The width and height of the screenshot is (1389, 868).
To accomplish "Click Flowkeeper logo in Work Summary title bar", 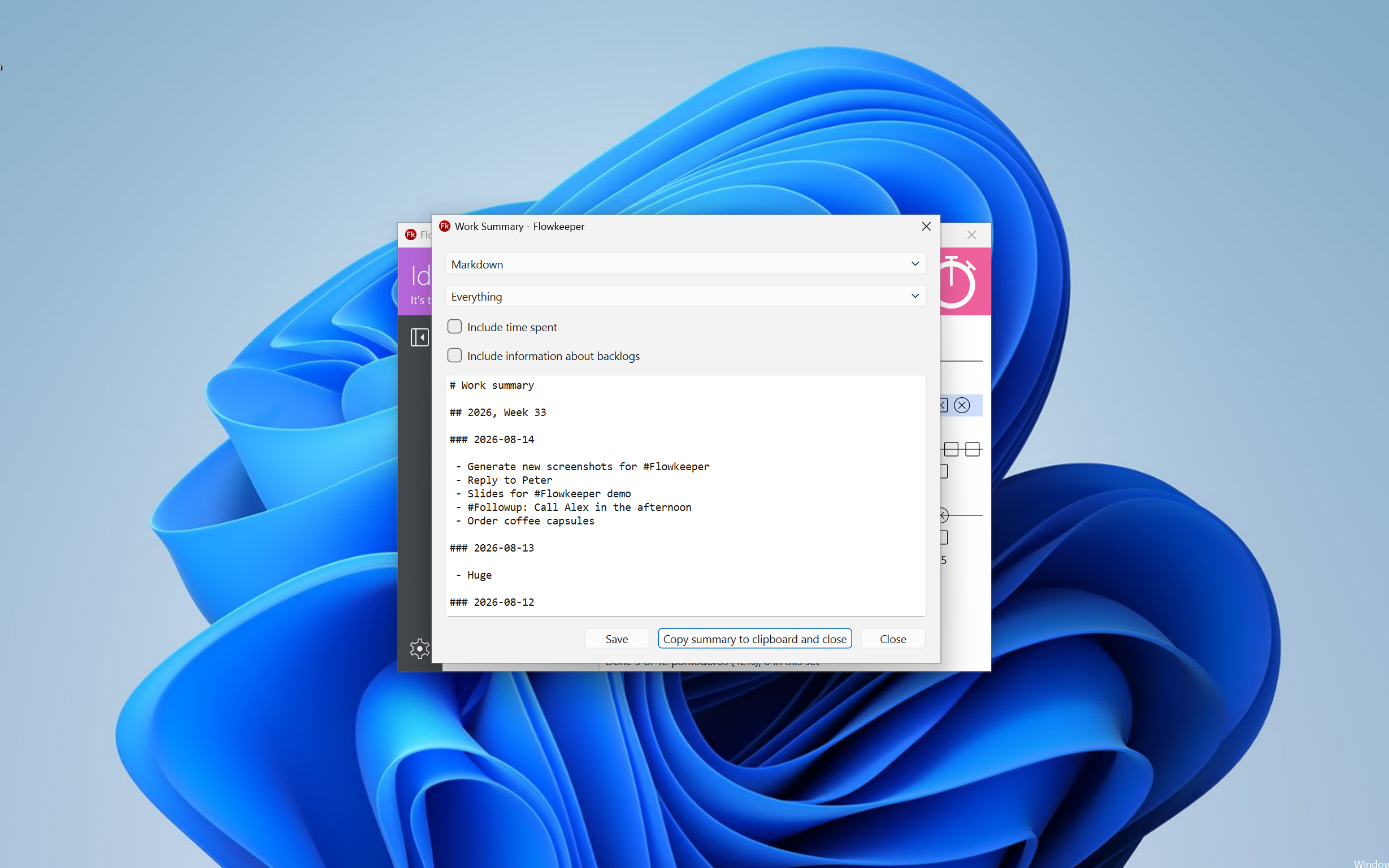I will coord(444,226).
